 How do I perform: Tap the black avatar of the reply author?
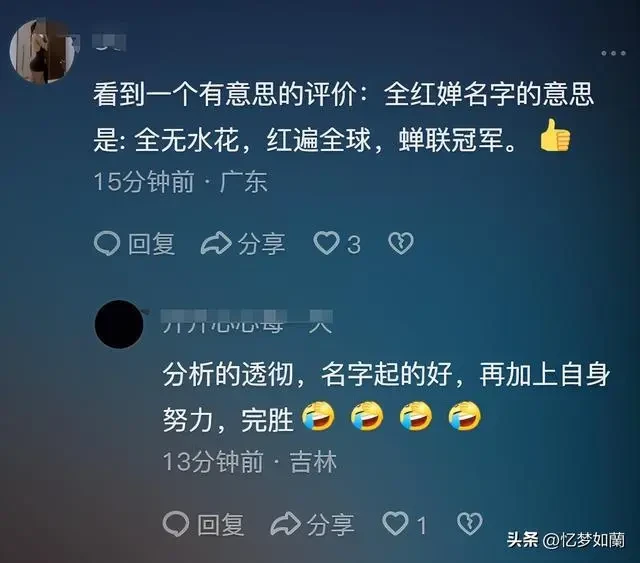point(119,325)
